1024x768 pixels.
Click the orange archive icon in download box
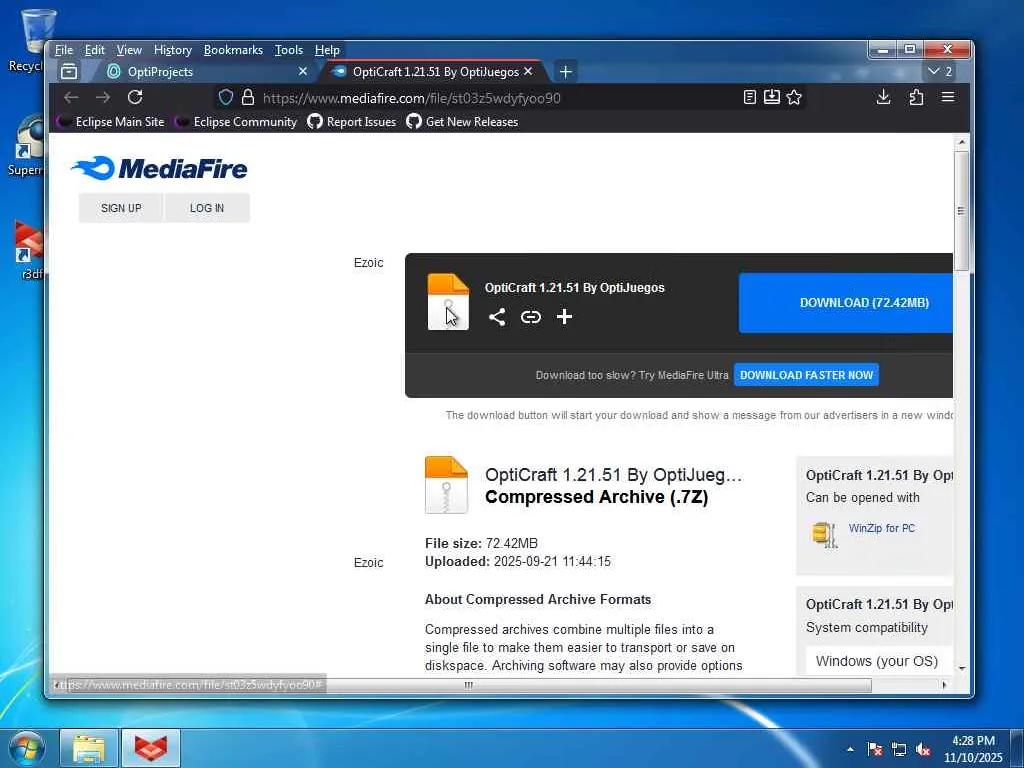click(448, 302)
